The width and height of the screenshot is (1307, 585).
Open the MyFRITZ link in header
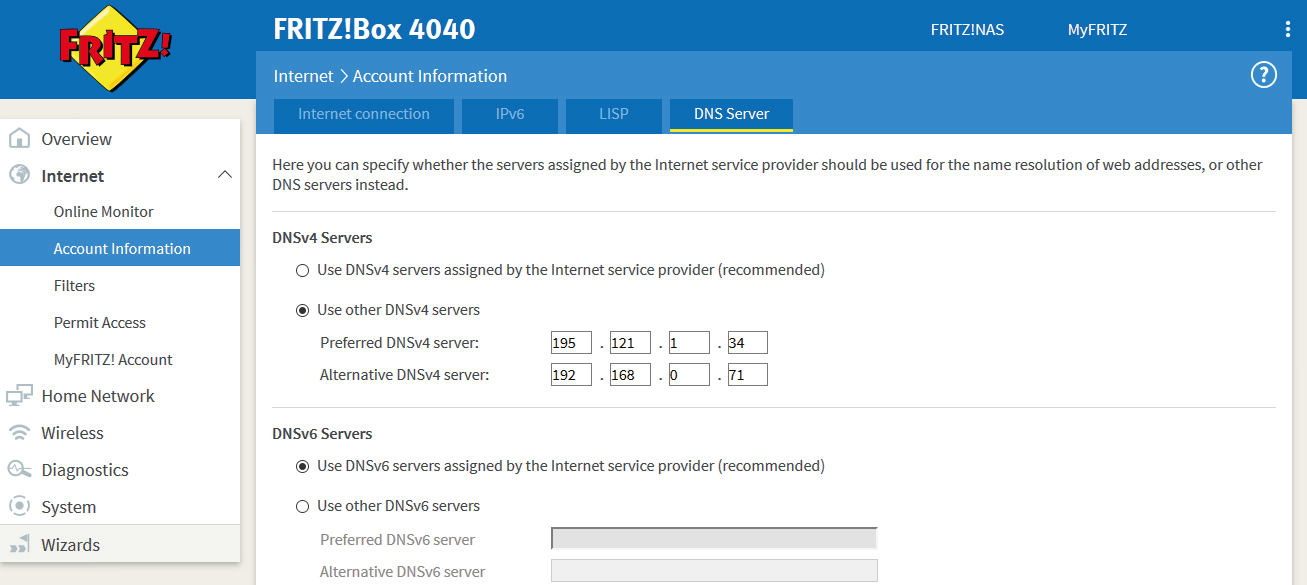[x=1097, y=30]
